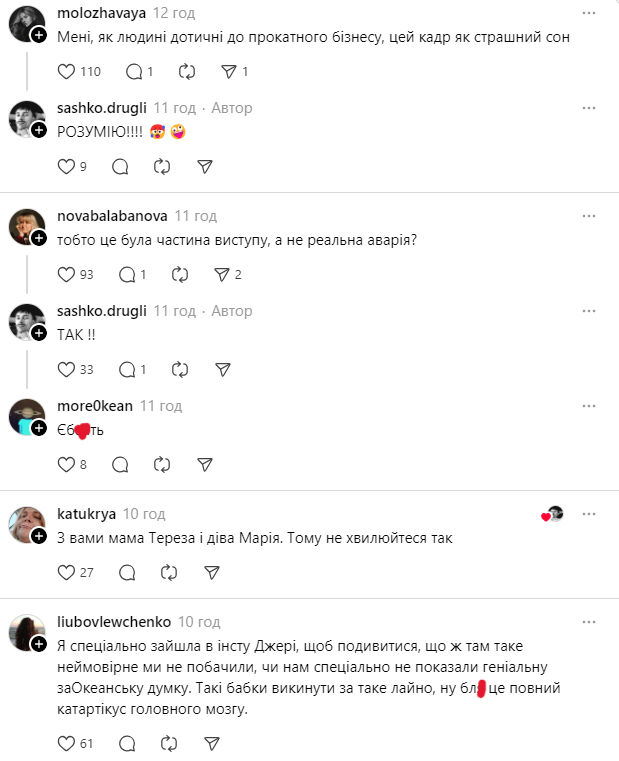The image size is (619, 761).
Task: Like novabalabanova's comment
Action: (68, 274)
